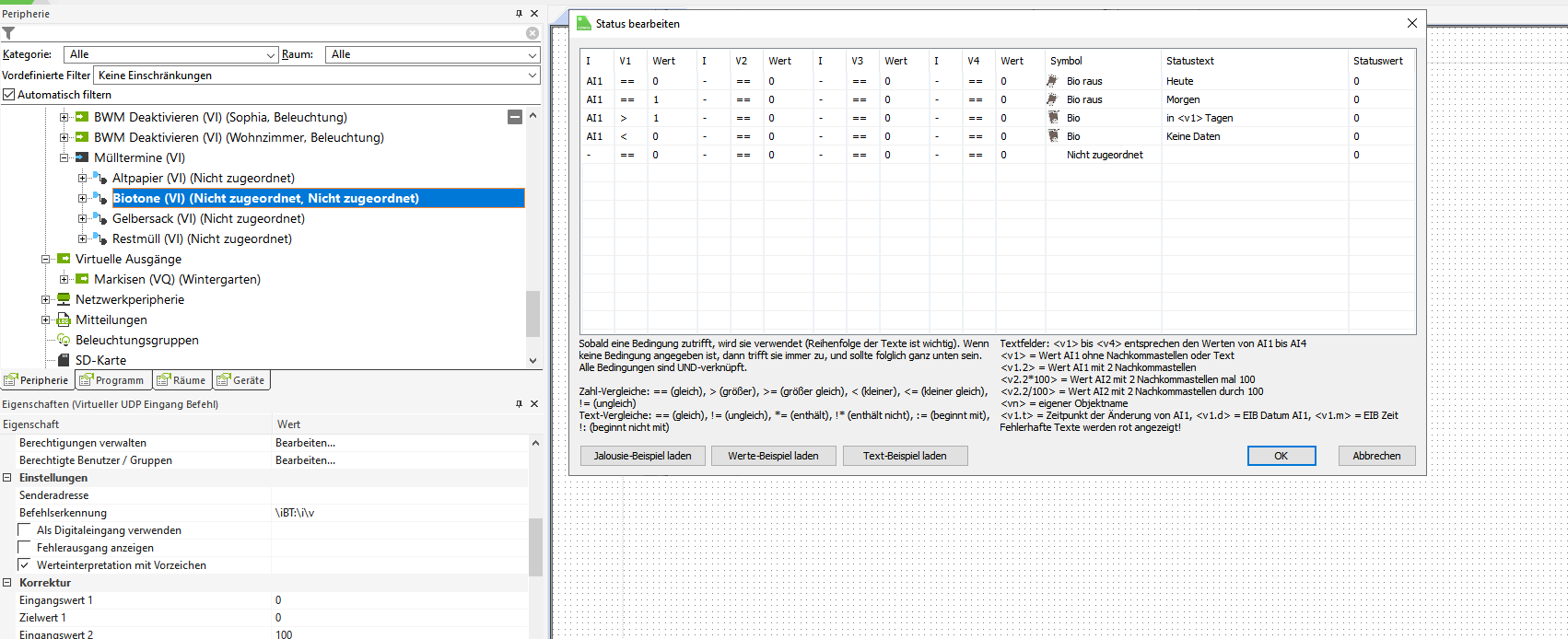Select the Gelbersack (VI) tree item
1568x639 pixels.
tap(208, 218)
